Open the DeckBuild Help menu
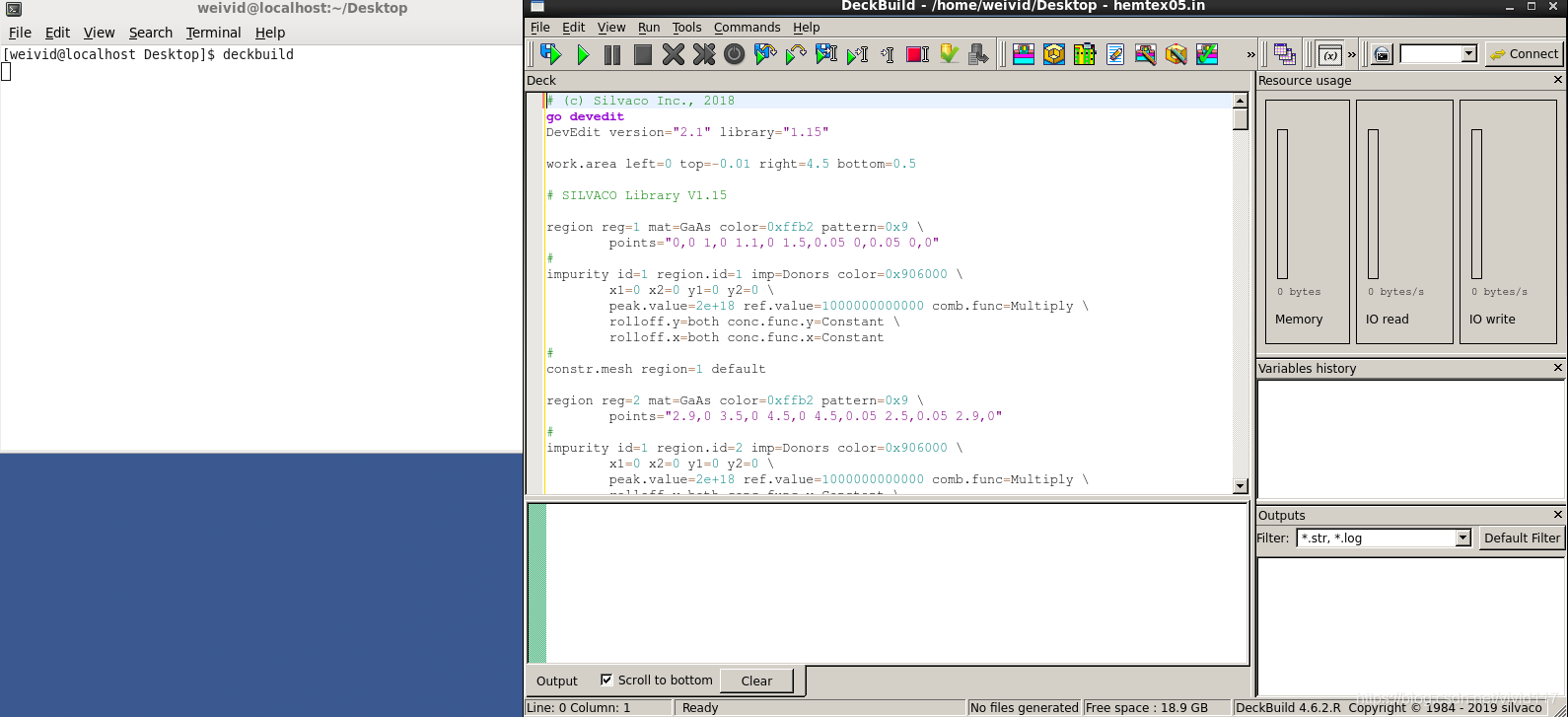 [x=807, y=28]
